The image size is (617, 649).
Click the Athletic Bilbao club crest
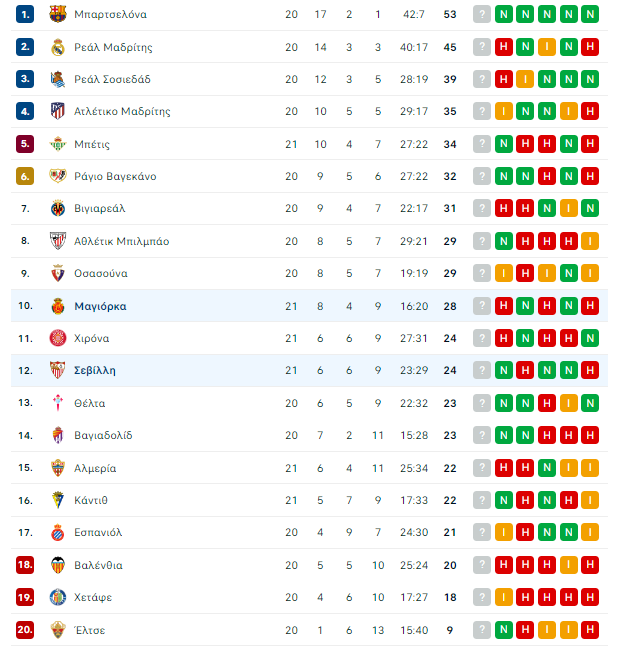(58, 241)
